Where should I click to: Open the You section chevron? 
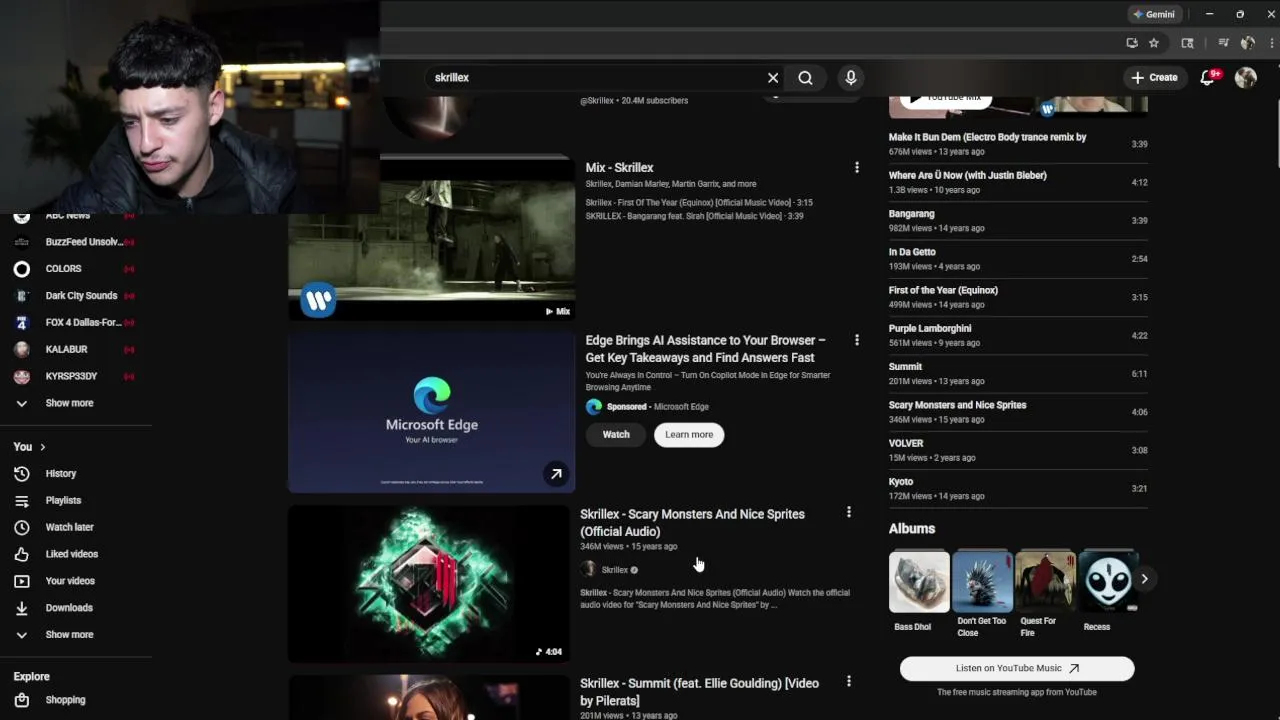(42, 447)
